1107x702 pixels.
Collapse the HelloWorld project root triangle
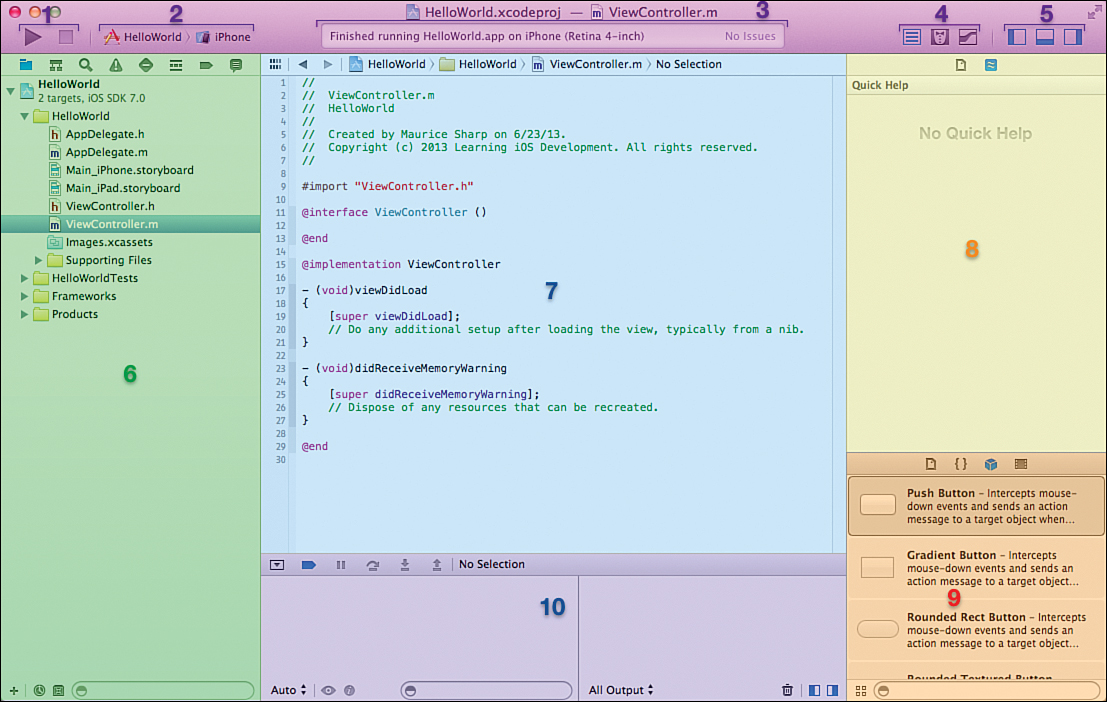pos(11,91)
